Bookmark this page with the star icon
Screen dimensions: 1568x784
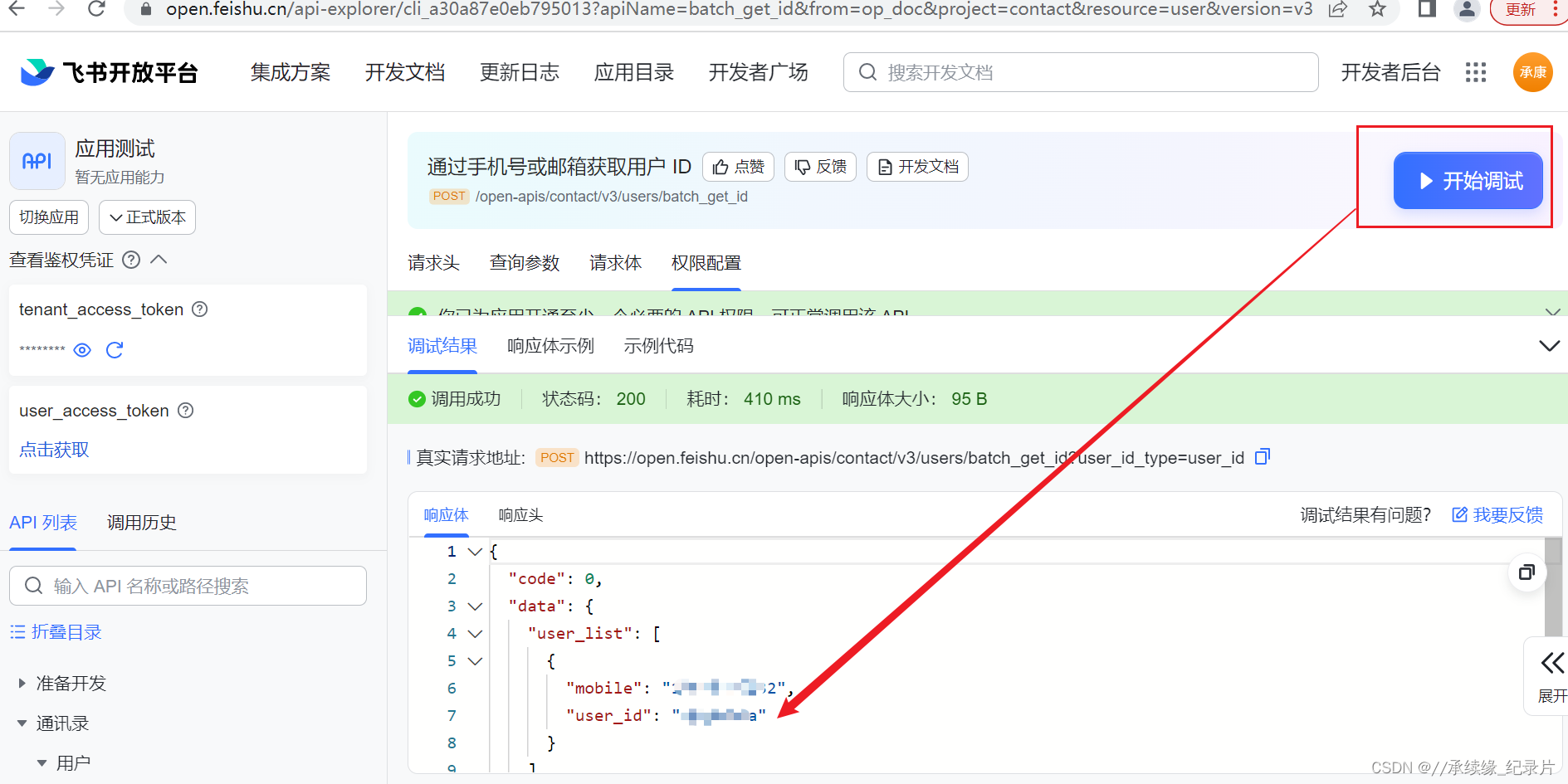coord(1378,9)
